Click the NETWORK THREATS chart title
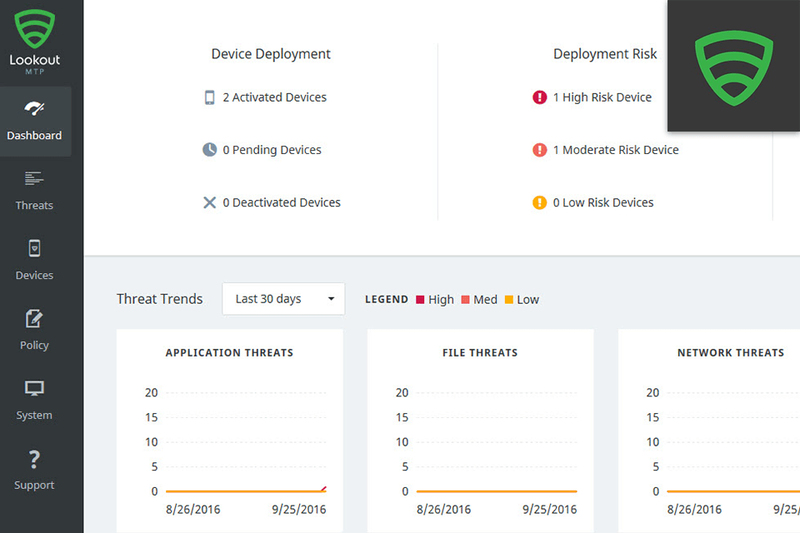 [731, 353]
